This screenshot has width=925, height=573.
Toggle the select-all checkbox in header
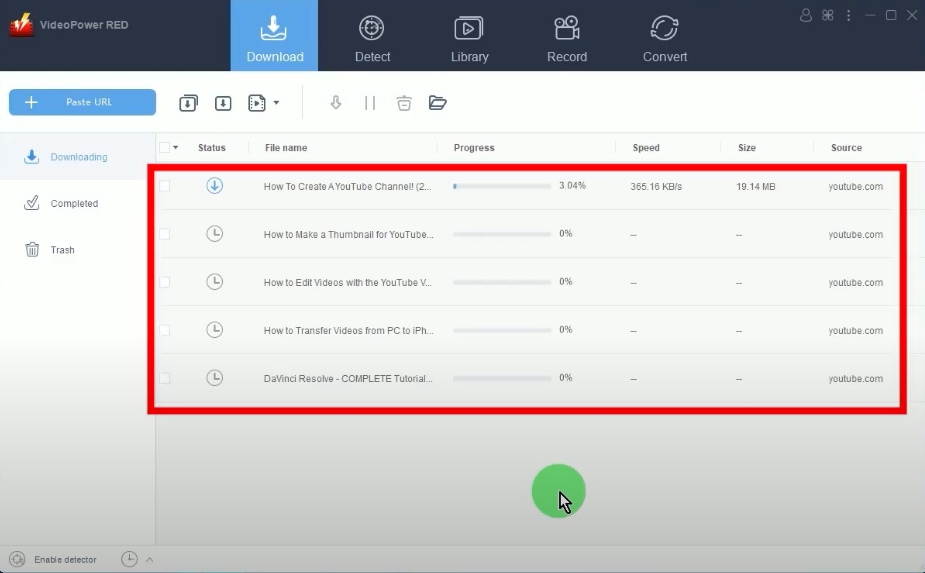pos(165,148)
